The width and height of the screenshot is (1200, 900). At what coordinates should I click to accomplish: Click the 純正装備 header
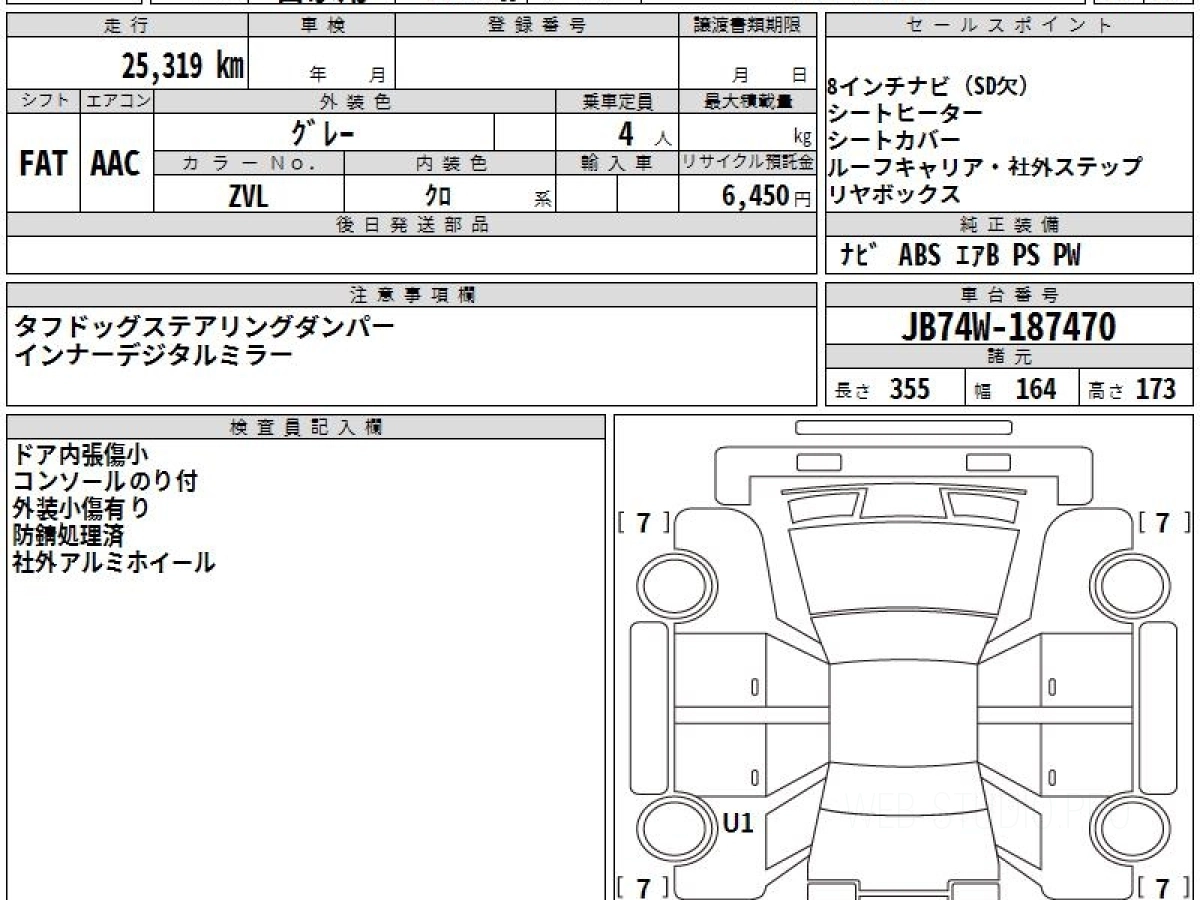coord(1009,225)
